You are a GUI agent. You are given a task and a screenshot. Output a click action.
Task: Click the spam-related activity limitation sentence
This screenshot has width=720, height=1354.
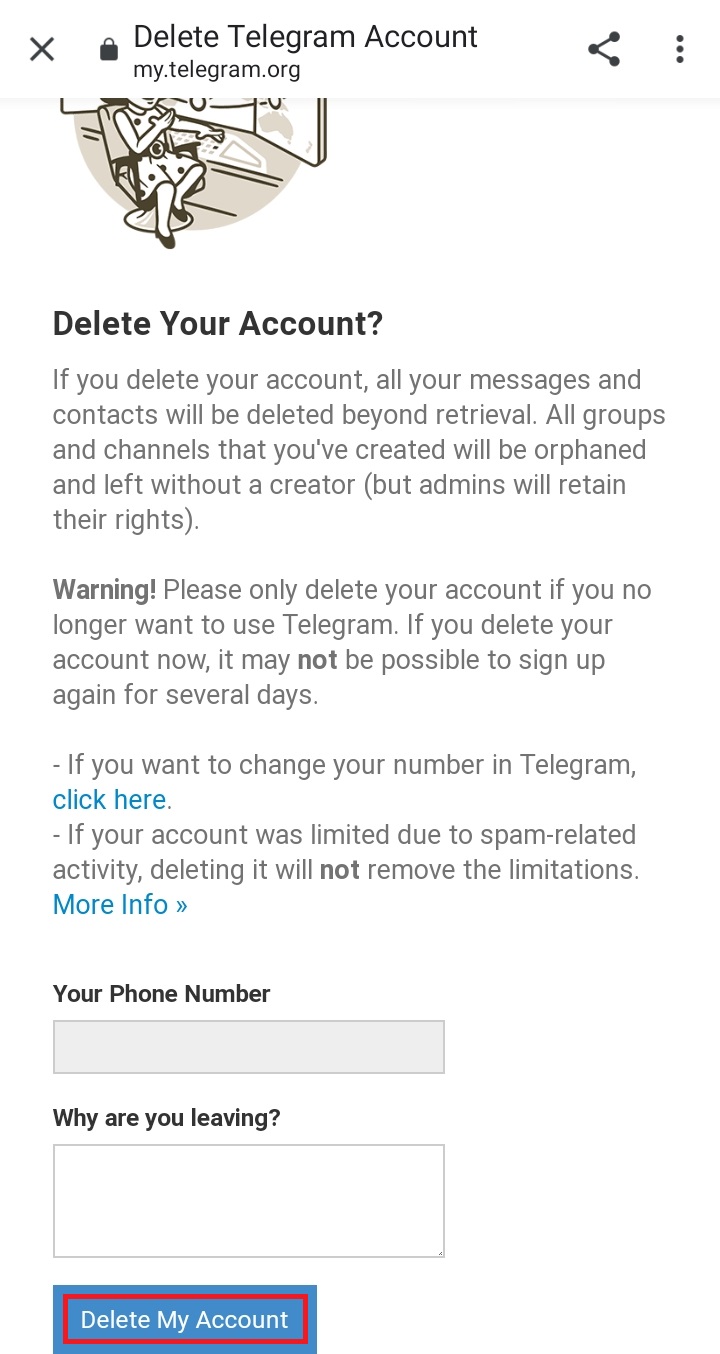pyautogui.click(x=346, y=852)
